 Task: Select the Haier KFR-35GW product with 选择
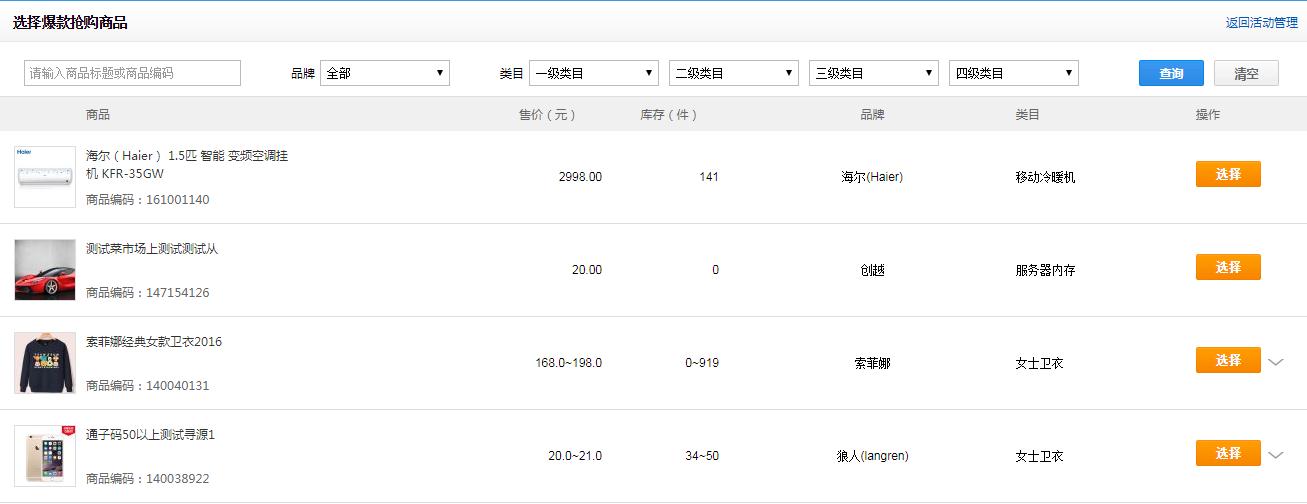coord(1228,174)
